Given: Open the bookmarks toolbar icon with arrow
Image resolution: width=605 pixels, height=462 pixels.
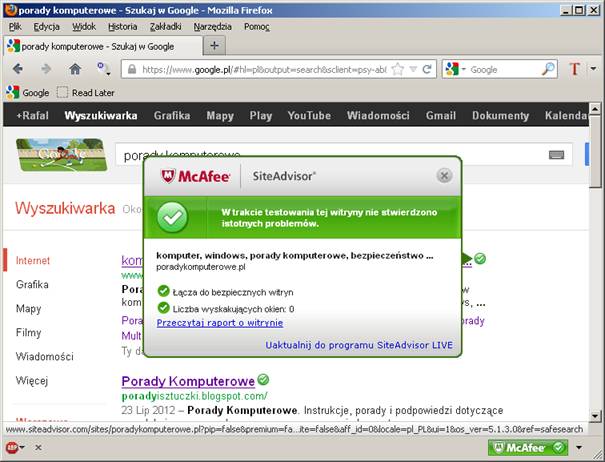Looking at the screenshot, I should click(x=103, y=69).
